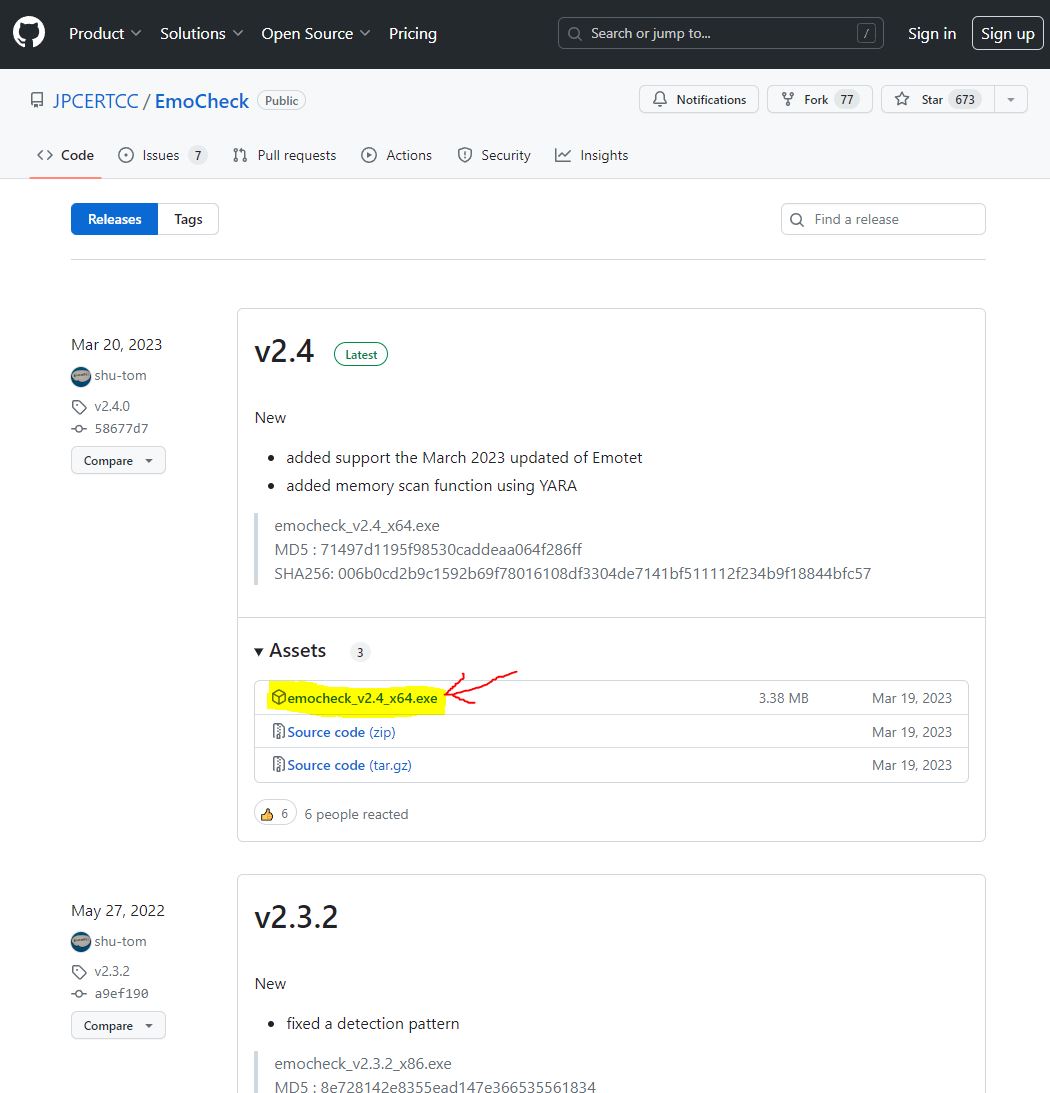Click the fork icon in Fork button
1050x1093 pixels.
[x=788, y=99]
